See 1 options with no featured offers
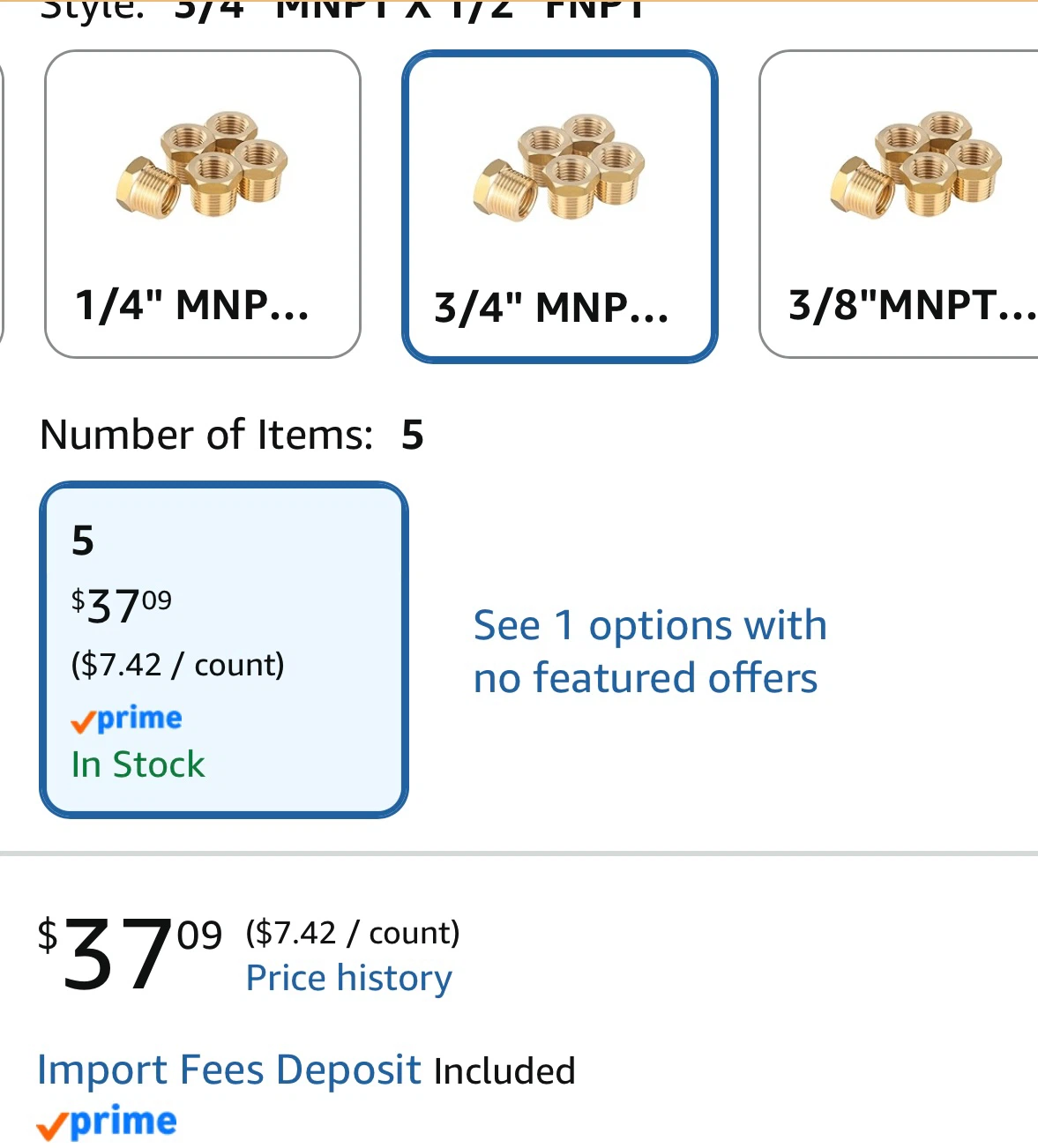Screen dimensions: 1038x1148 [x=650, y=652]
